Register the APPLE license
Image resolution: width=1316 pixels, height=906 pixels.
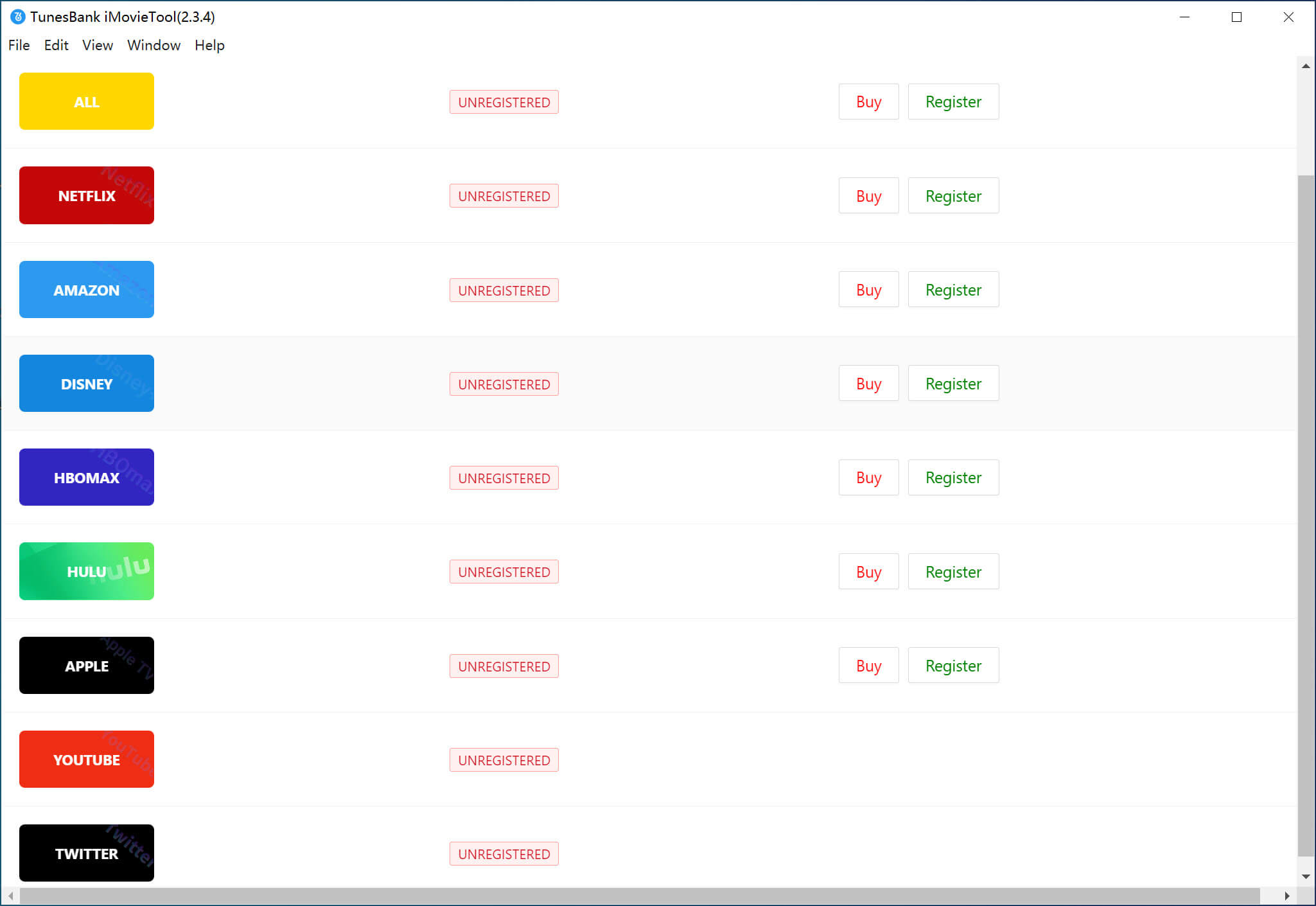pos(953,666)
